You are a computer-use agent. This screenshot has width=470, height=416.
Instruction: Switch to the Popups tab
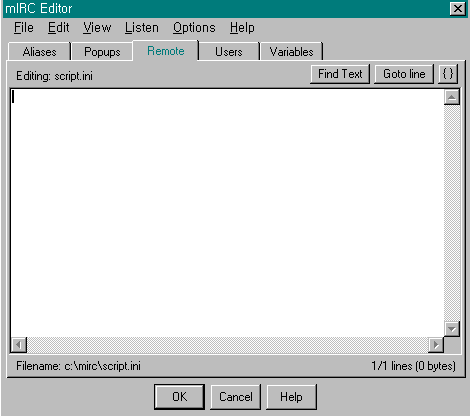coord(102,52)
